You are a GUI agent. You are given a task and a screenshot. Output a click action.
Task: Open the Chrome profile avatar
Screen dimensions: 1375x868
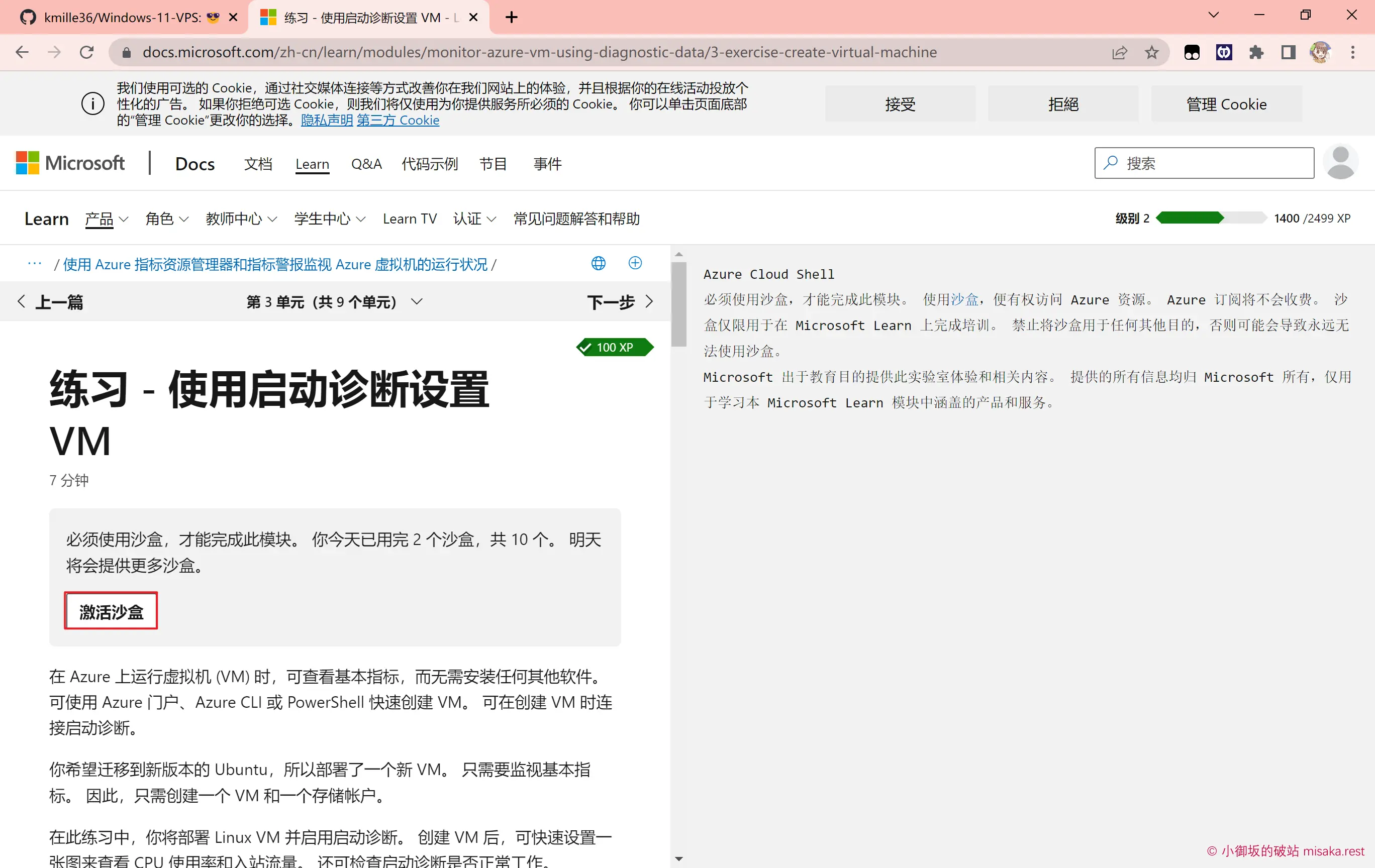[1320, 52]
